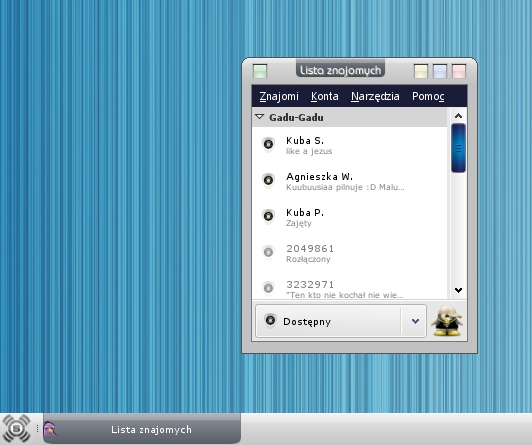Select contact Kuba P.
This screenshot has height=445, width=532.
pos(349,217)
